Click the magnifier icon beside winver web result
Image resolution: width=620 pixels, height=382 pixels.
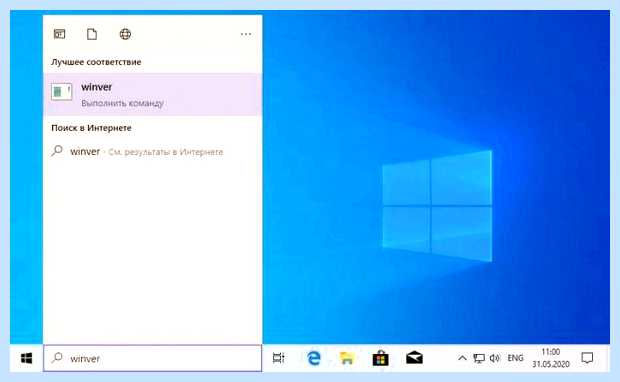coord(57,151)
